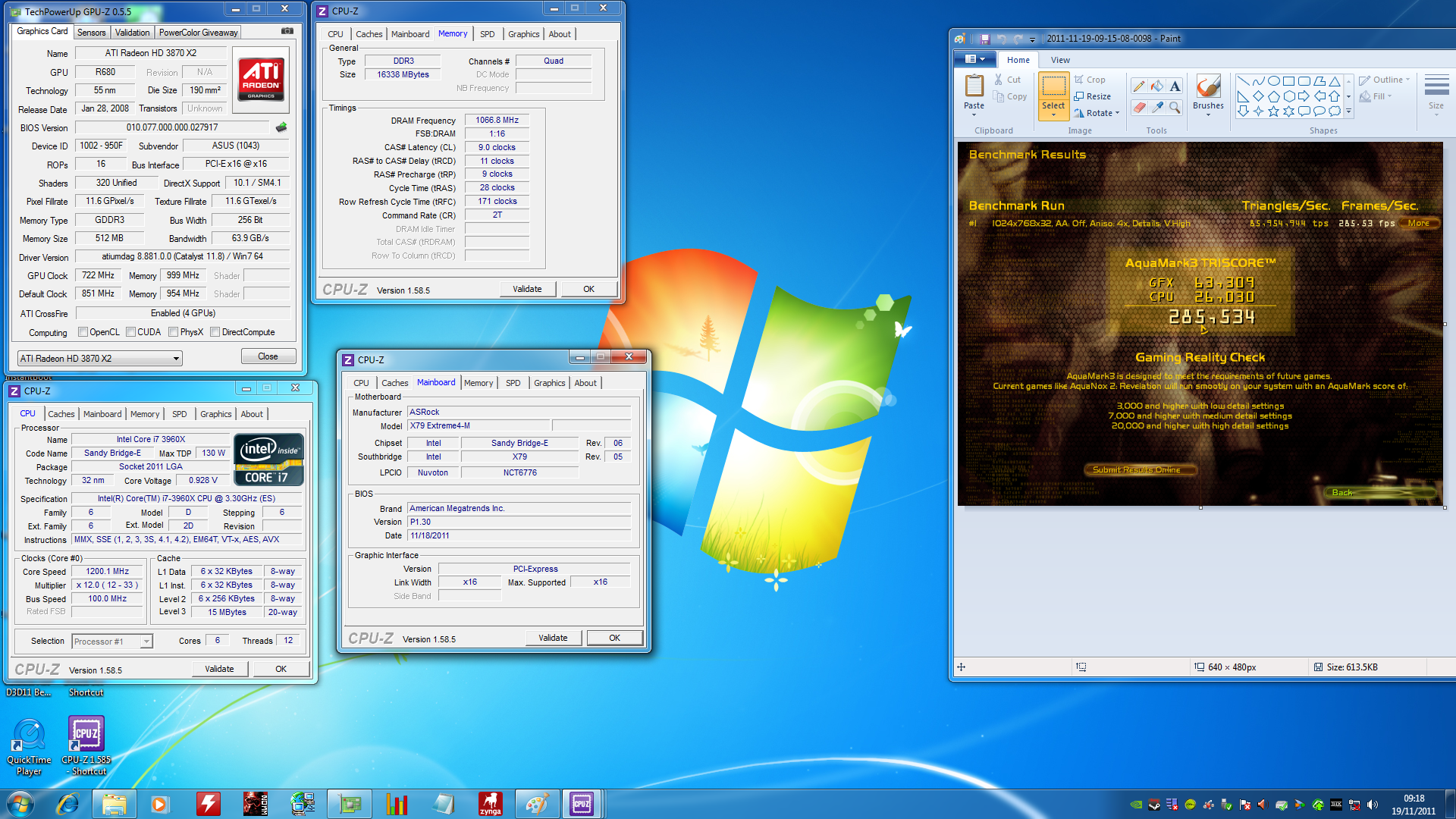Click the taskbar clock showing 09:18
This screenshot has width=1456, height=819.
(1414, 805)
